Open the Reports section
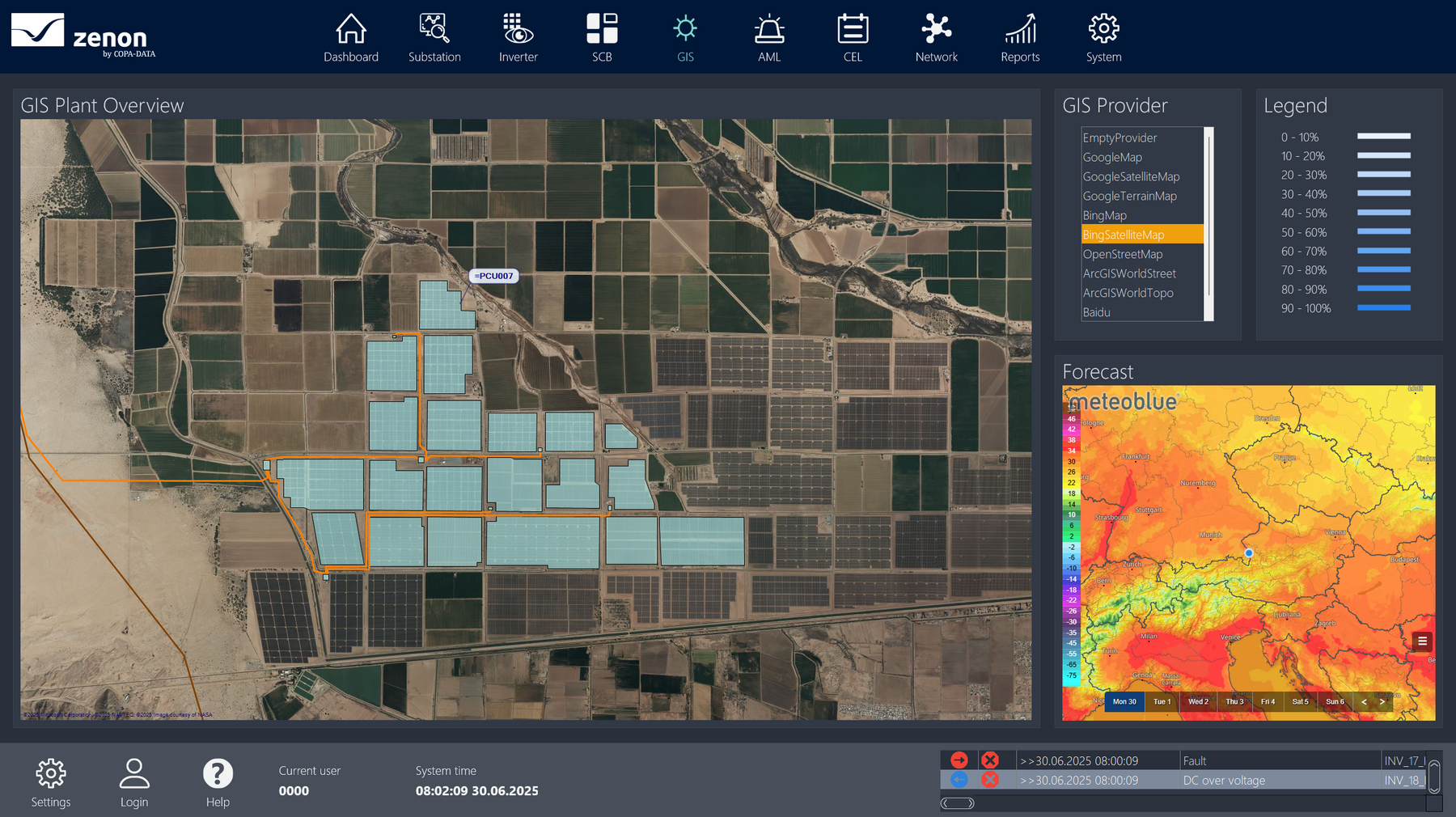This screenshot has width=1456, height=817. 1020,38
